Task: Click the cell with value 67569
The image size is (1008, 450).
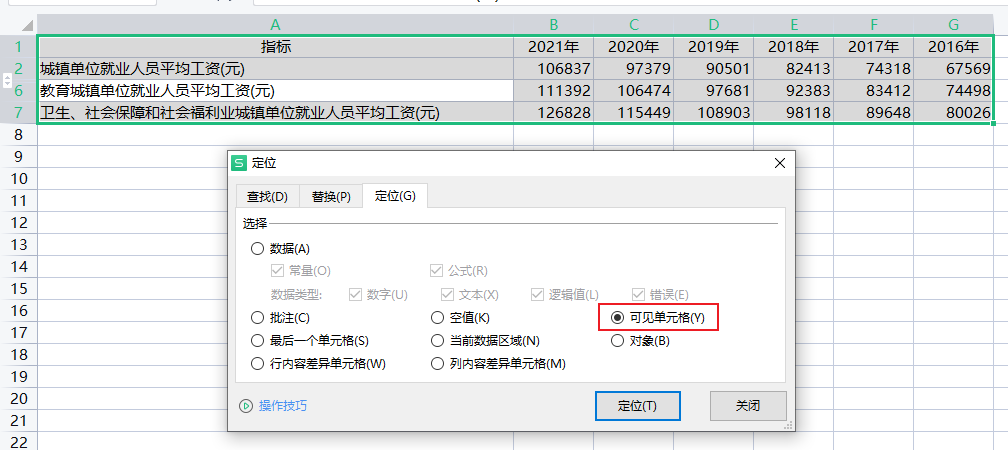Action: [953, 68]
